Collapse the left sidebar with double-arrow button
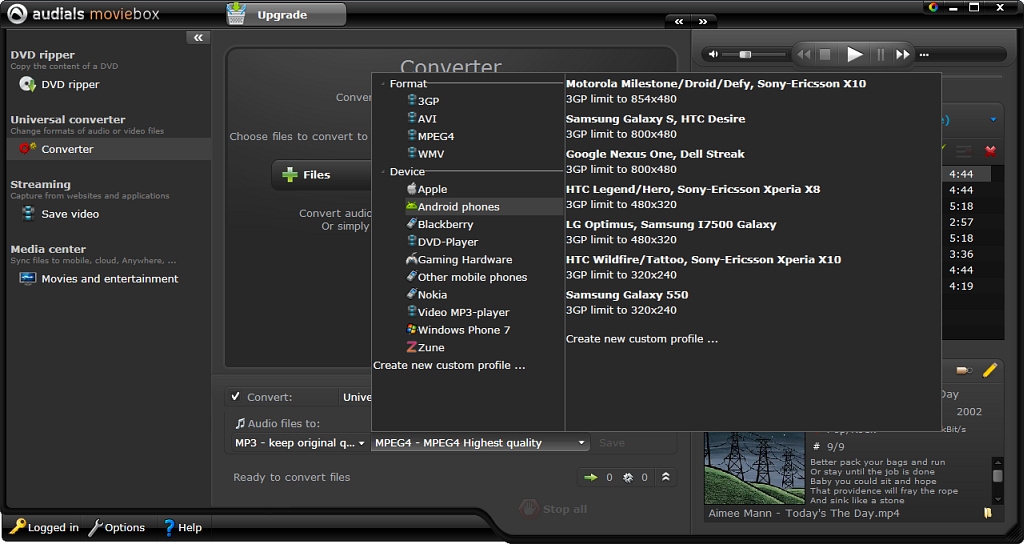 point(198,38)
